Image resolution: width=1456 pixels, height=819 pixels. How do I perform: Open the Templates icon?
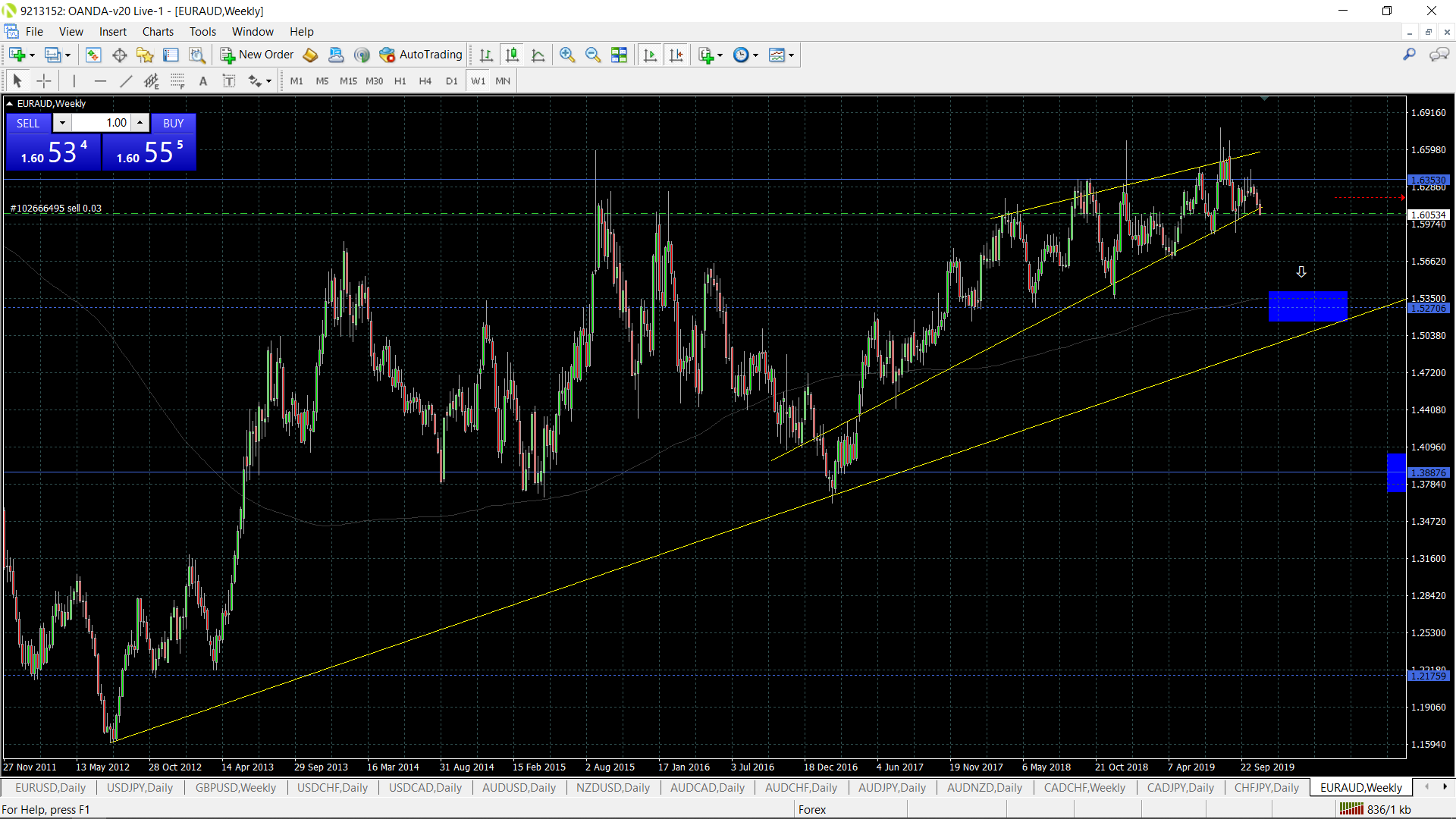(777, 55)
